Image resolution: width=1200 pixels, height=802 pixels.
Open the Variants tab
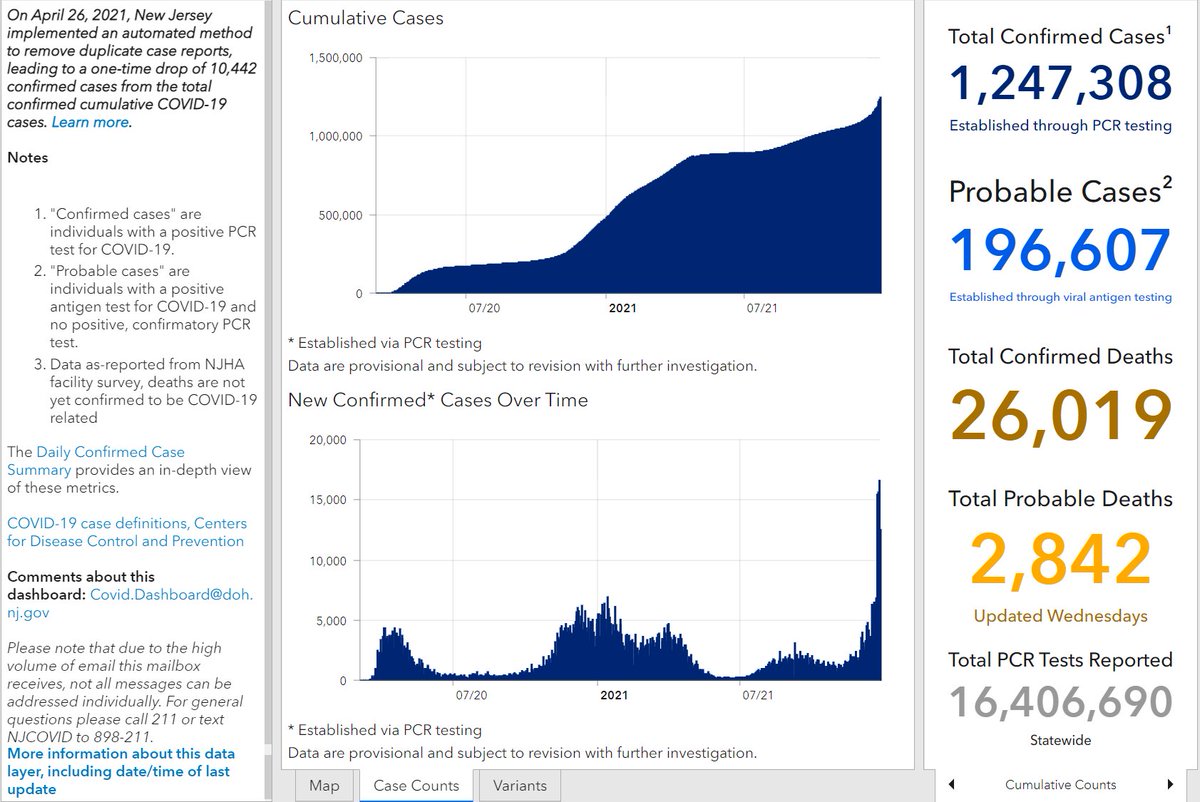click(520, 785)
